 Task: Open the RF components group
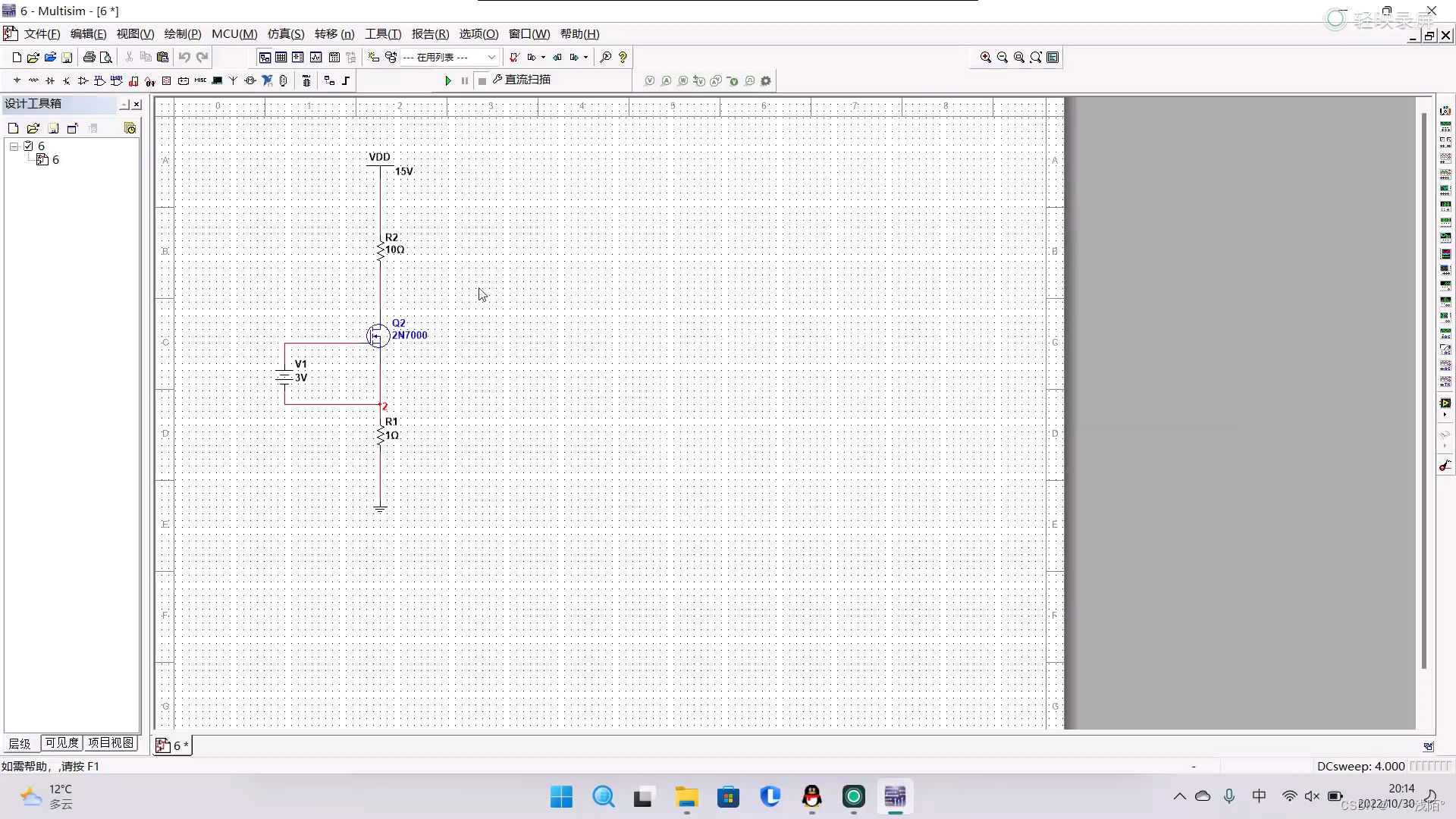pyautogui.click(x=233, y=80)
